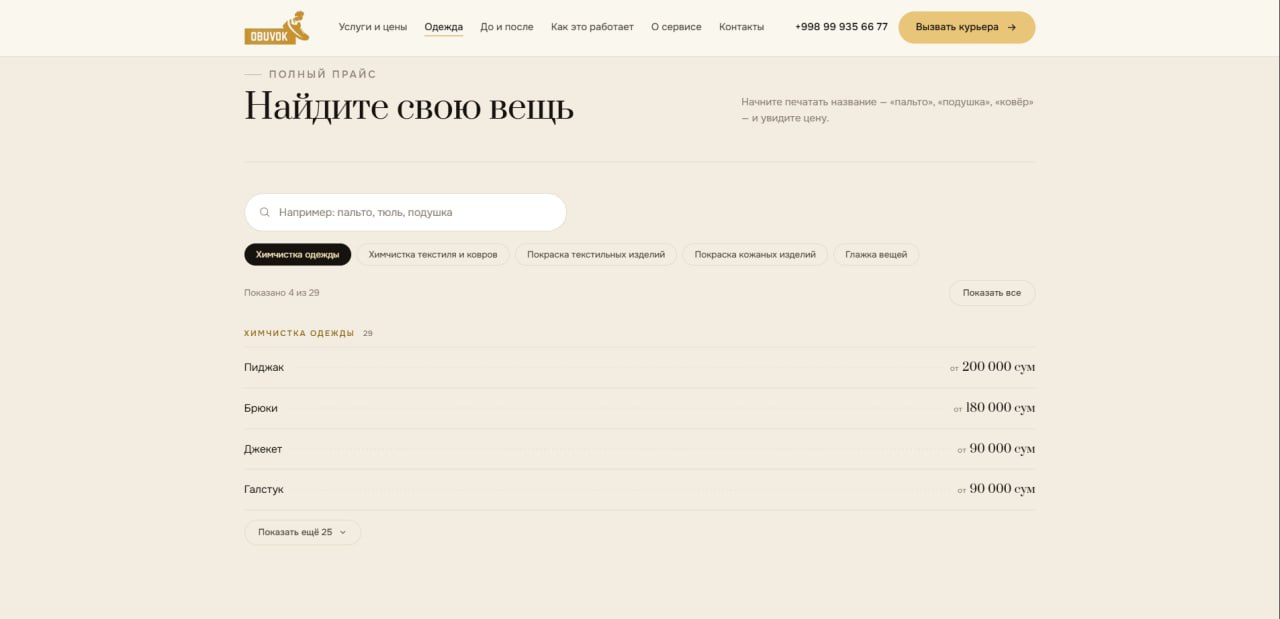Click the Галстук row name
Screen dimensions: 1280x619
(264, 489)
